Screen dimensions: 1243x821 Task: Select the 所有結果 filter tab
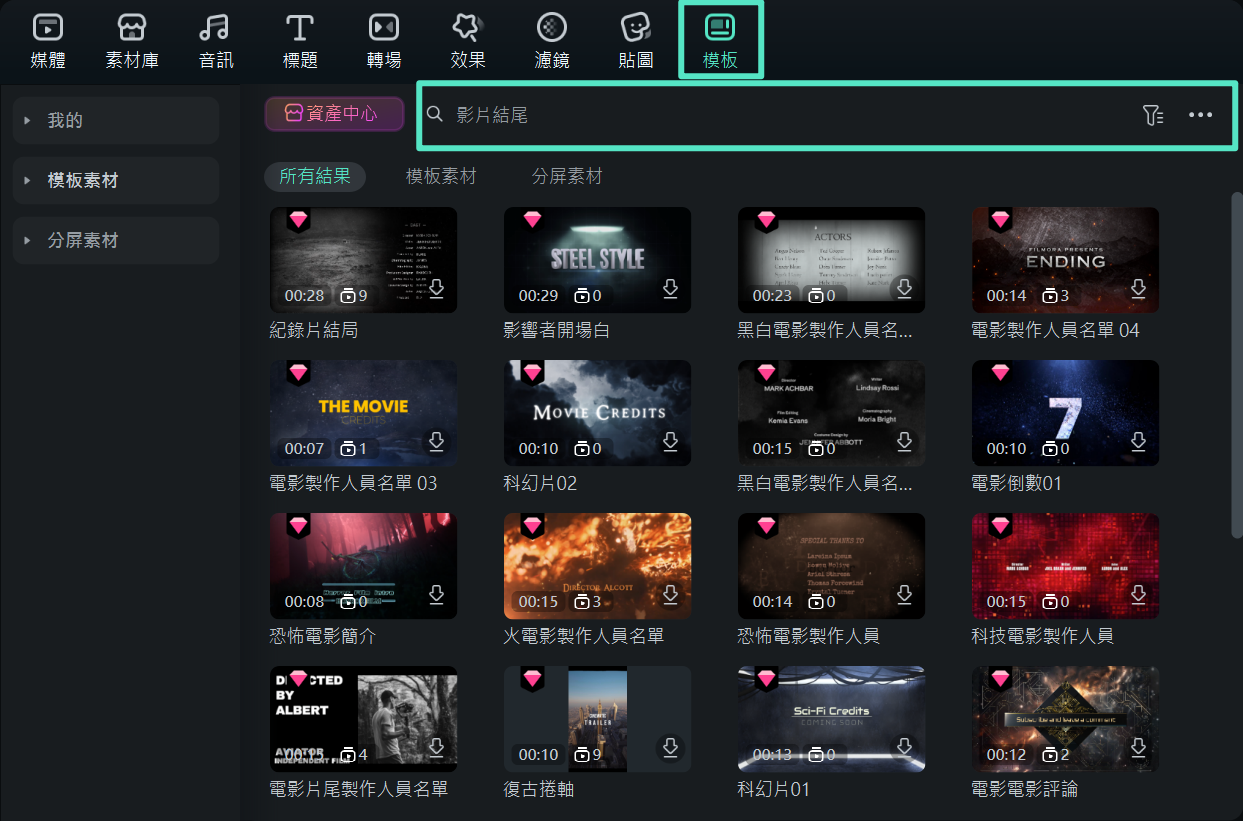pos(315,177)
